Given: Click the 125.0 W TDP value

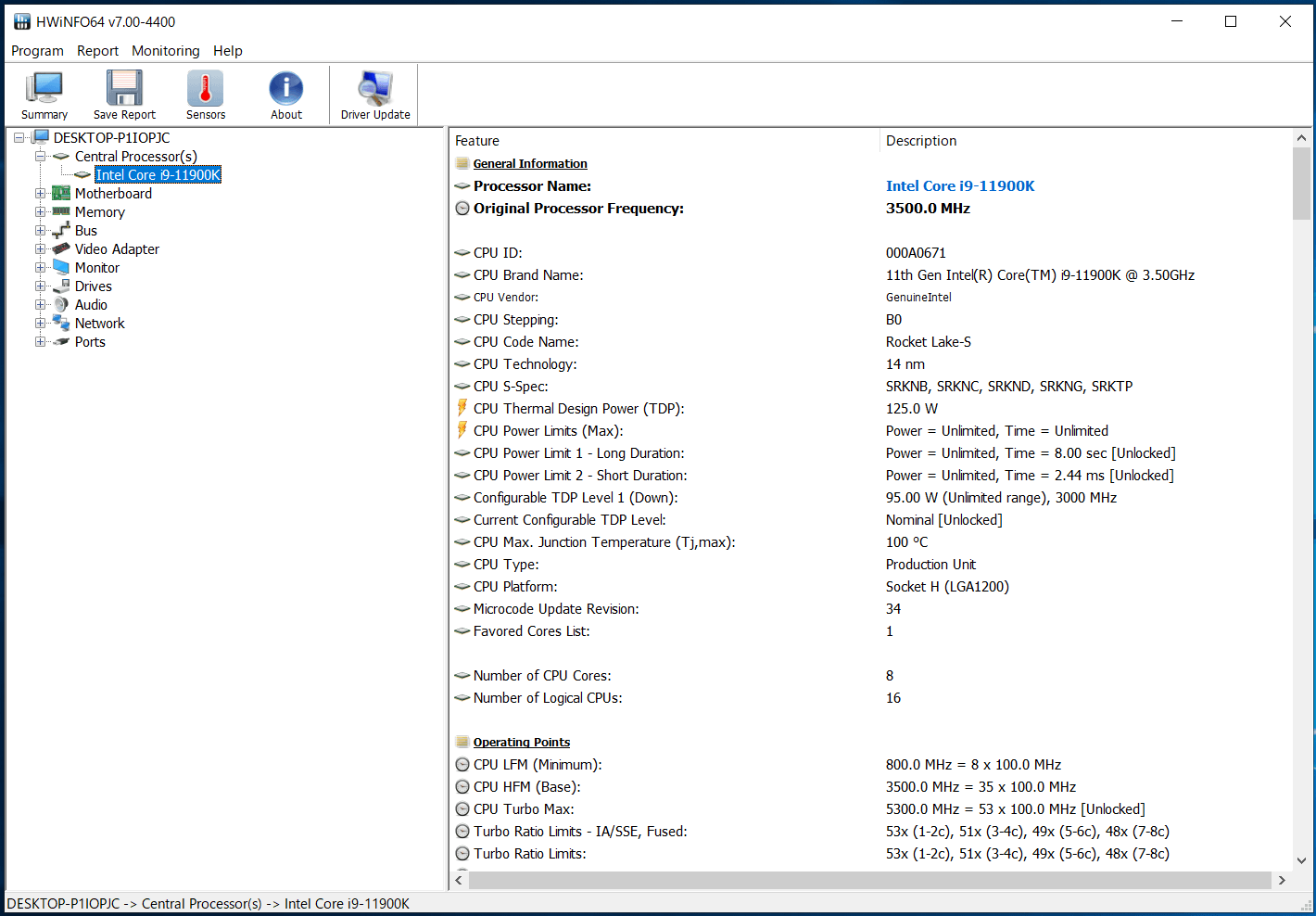Looking at the screenshot, I should tap(912, 408).
